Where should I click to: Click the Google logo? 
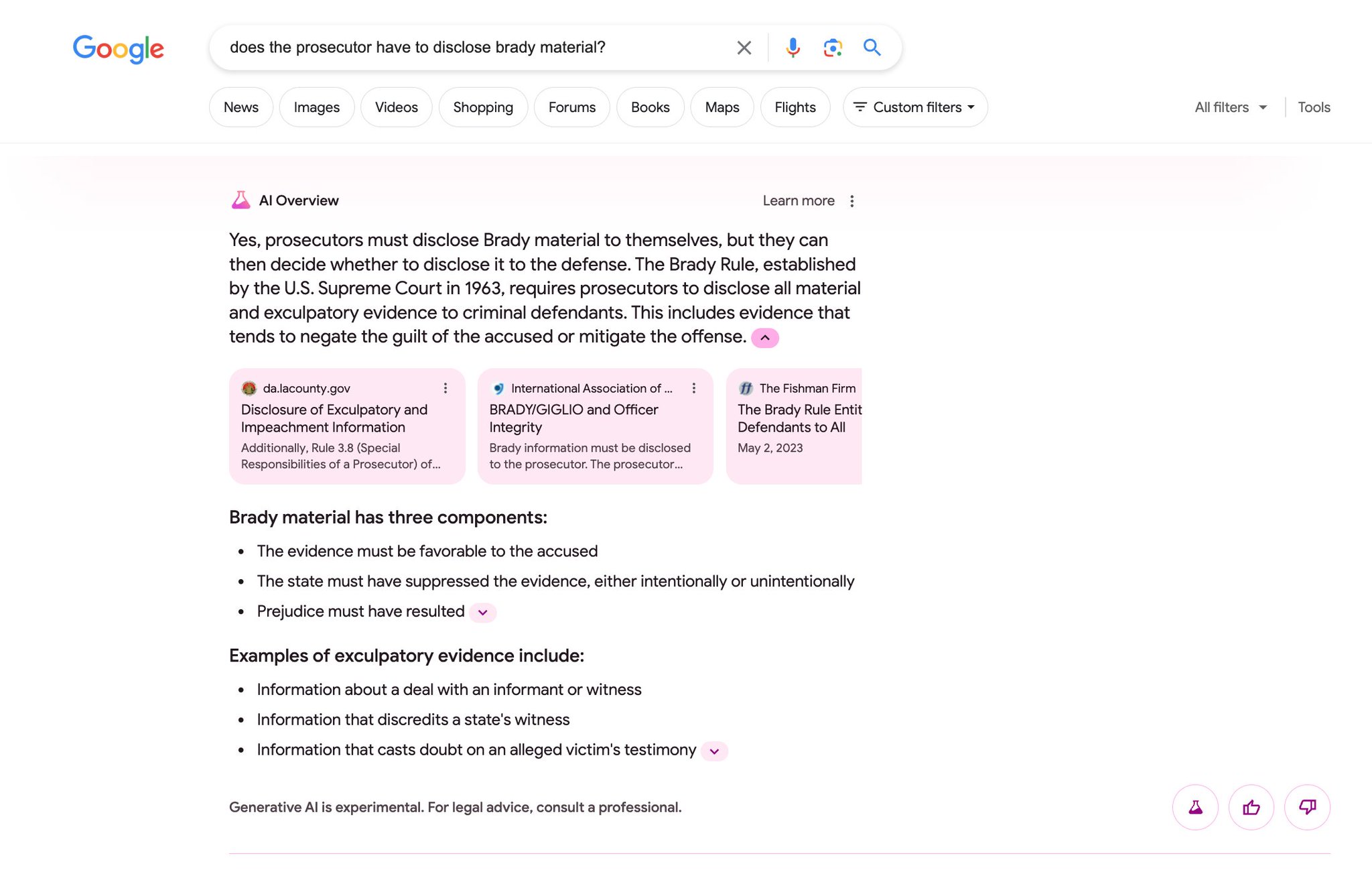tap(118, 48)
